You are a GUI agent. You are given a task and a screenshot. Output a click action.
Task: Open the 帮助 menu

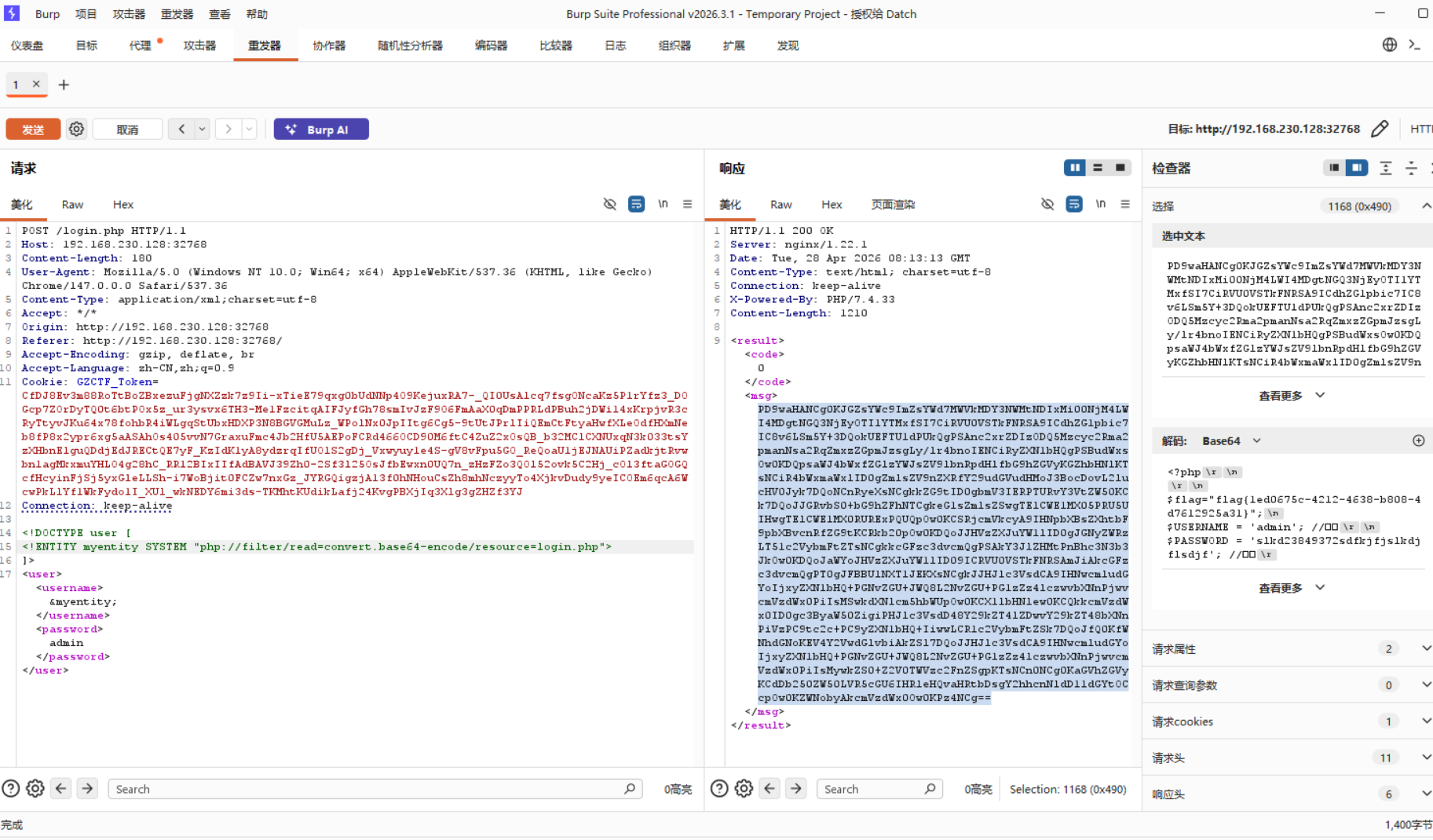pos(257,14)
